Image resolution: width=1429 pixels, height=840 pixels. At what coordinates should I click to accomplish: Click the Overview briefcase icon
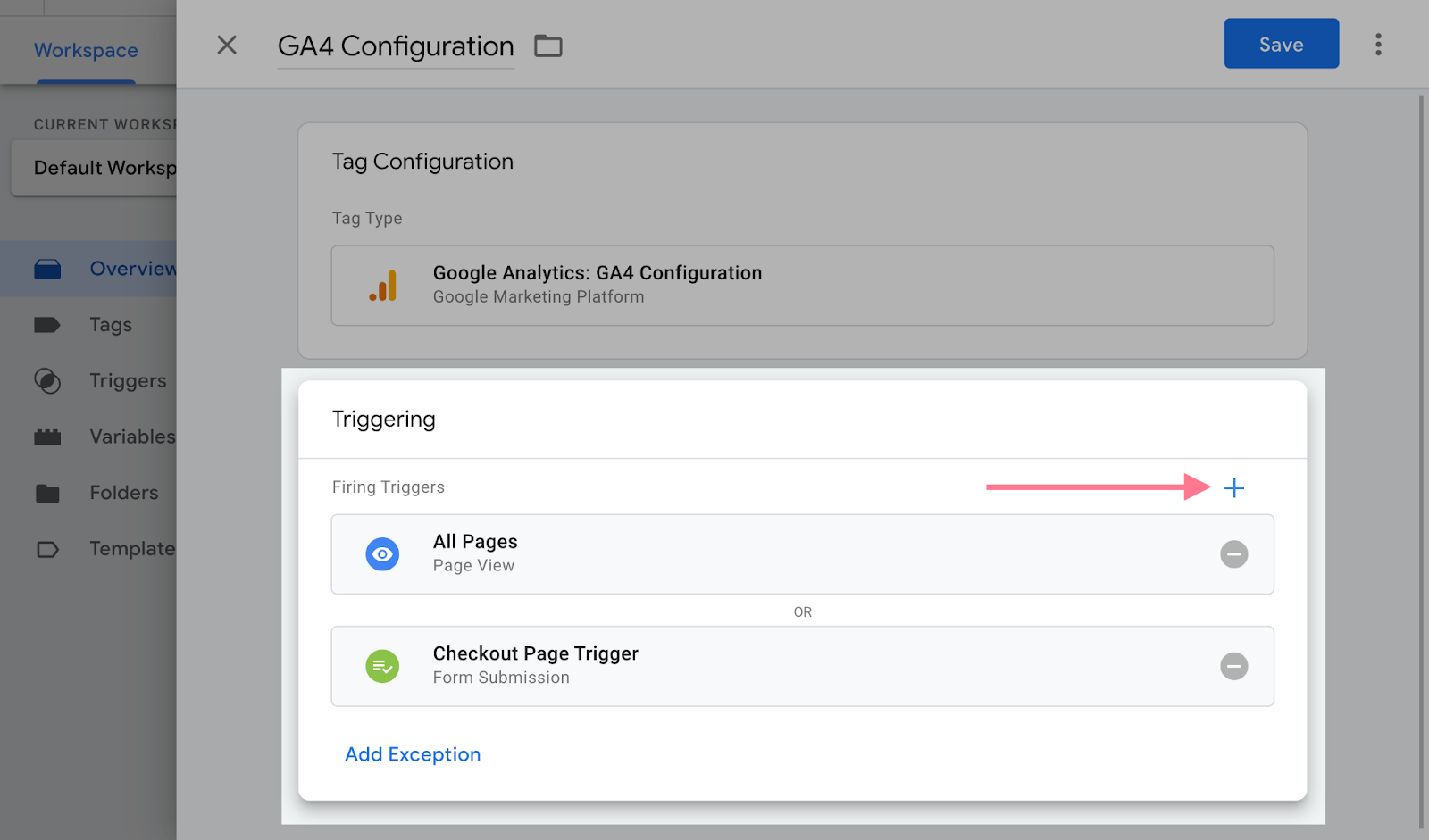49,268
